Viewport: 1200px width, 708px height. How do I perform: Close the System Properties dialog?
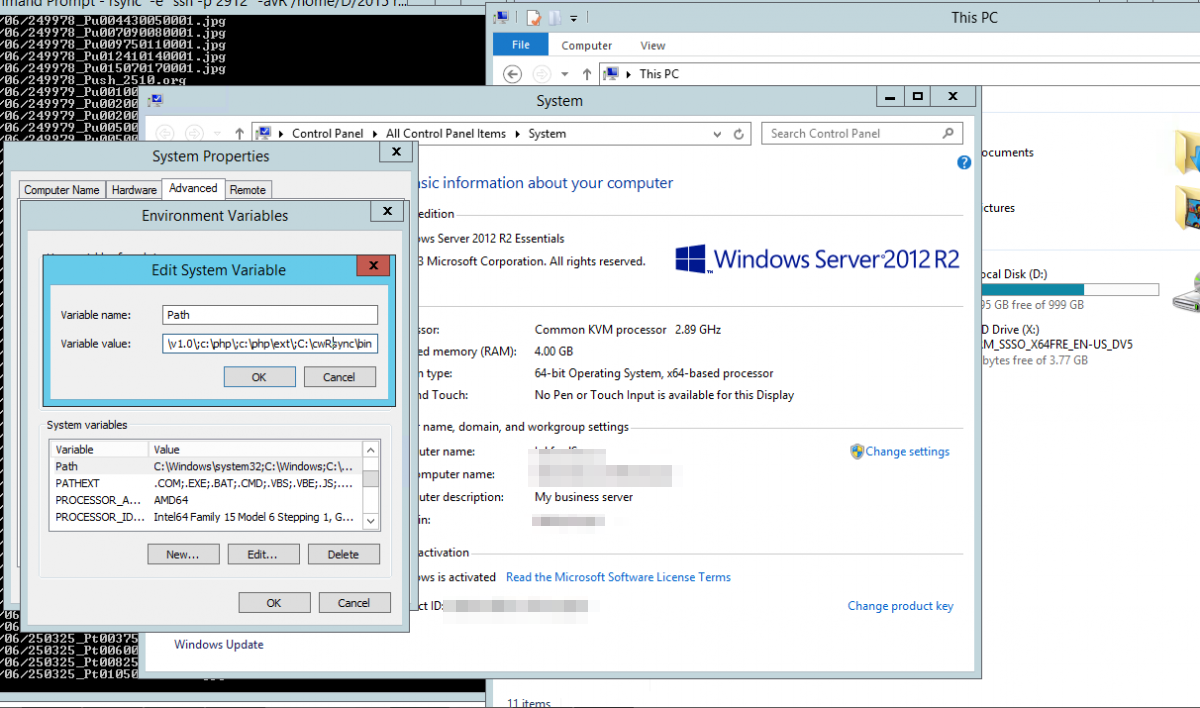(396, 152)
